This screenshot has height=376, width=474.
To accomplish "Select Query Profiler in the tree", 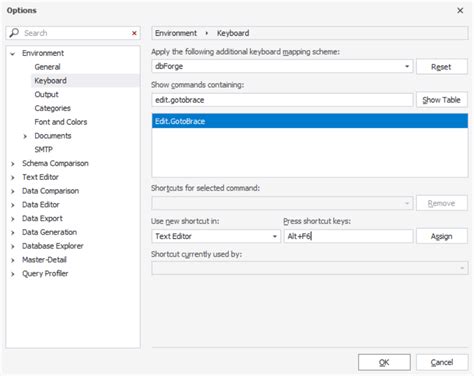I will point(45,274).
